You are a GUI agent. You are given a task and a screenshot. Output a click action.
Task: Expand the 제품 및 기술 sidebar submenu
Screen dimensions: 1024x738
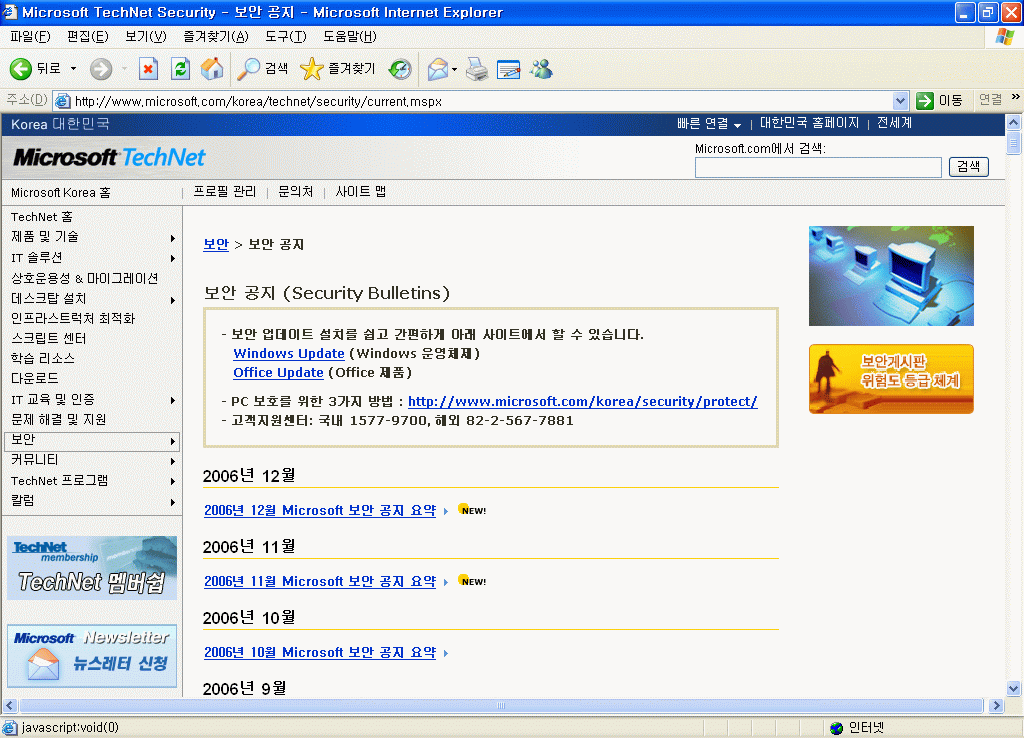click(x=172, y=238)
